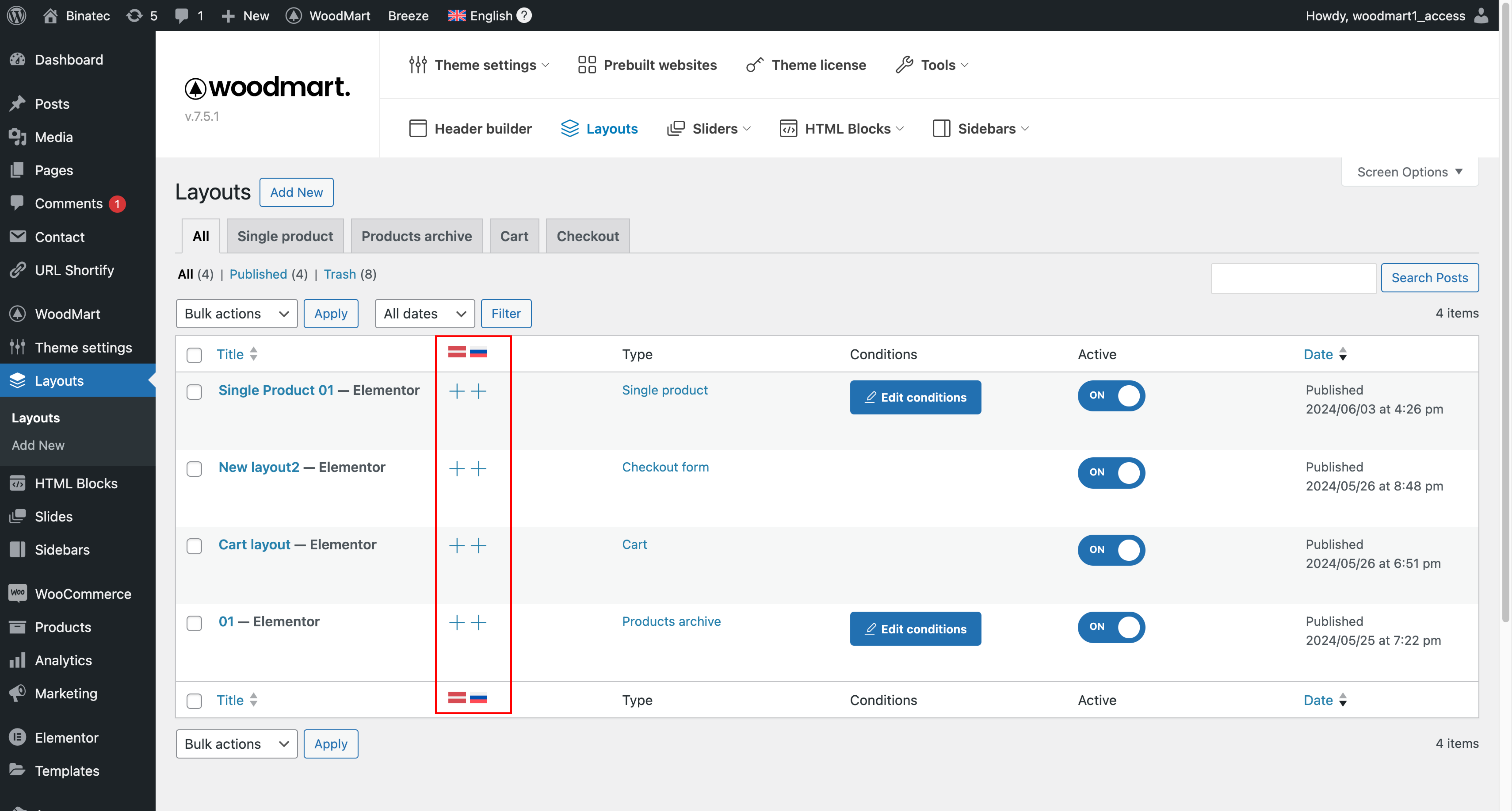The image size is (1512, 811).
Task: Click the first flag in table header
Action: pos(457,352)
